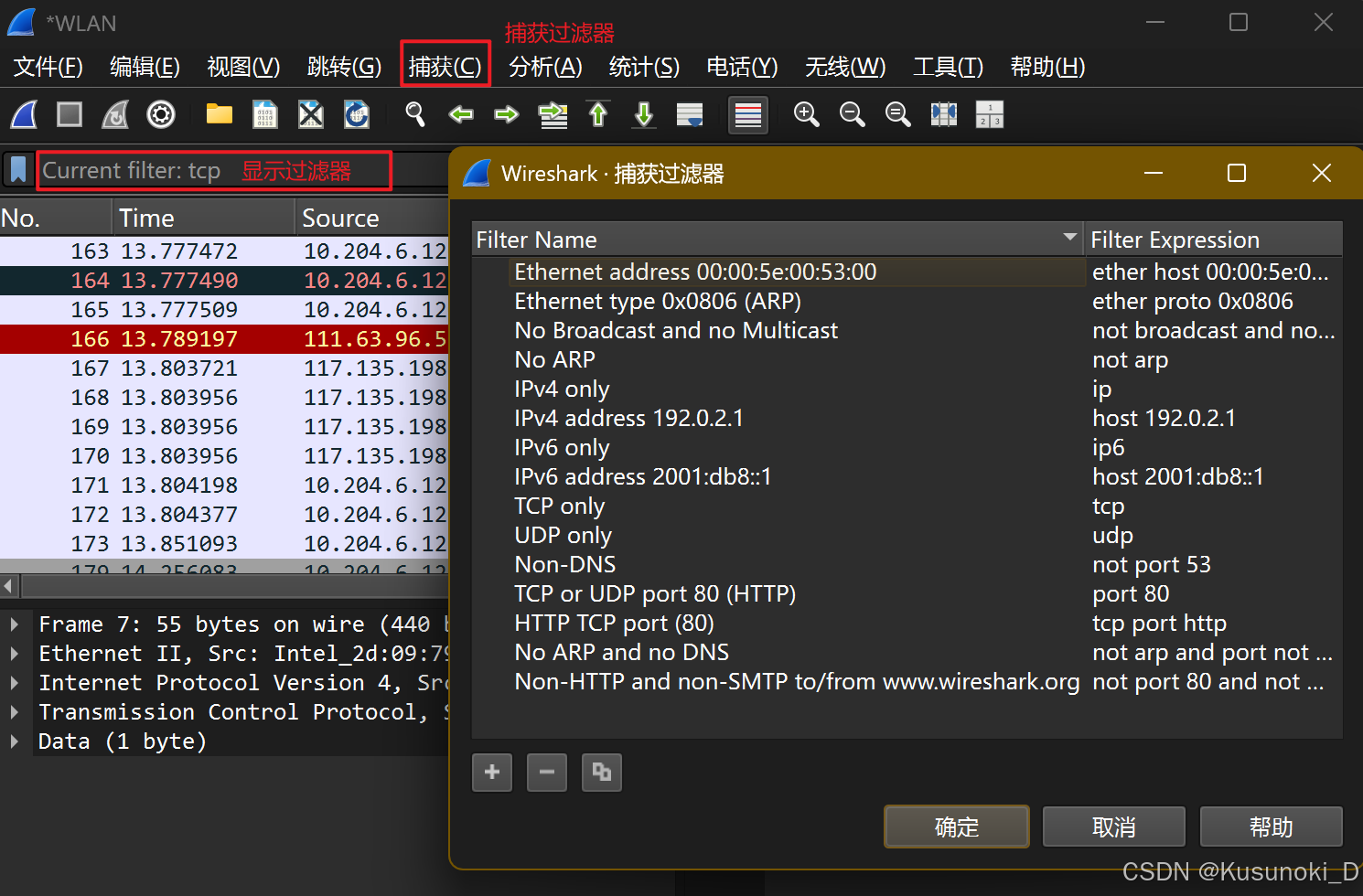
Task: Close the capture file icon
Action: point(311,114)
